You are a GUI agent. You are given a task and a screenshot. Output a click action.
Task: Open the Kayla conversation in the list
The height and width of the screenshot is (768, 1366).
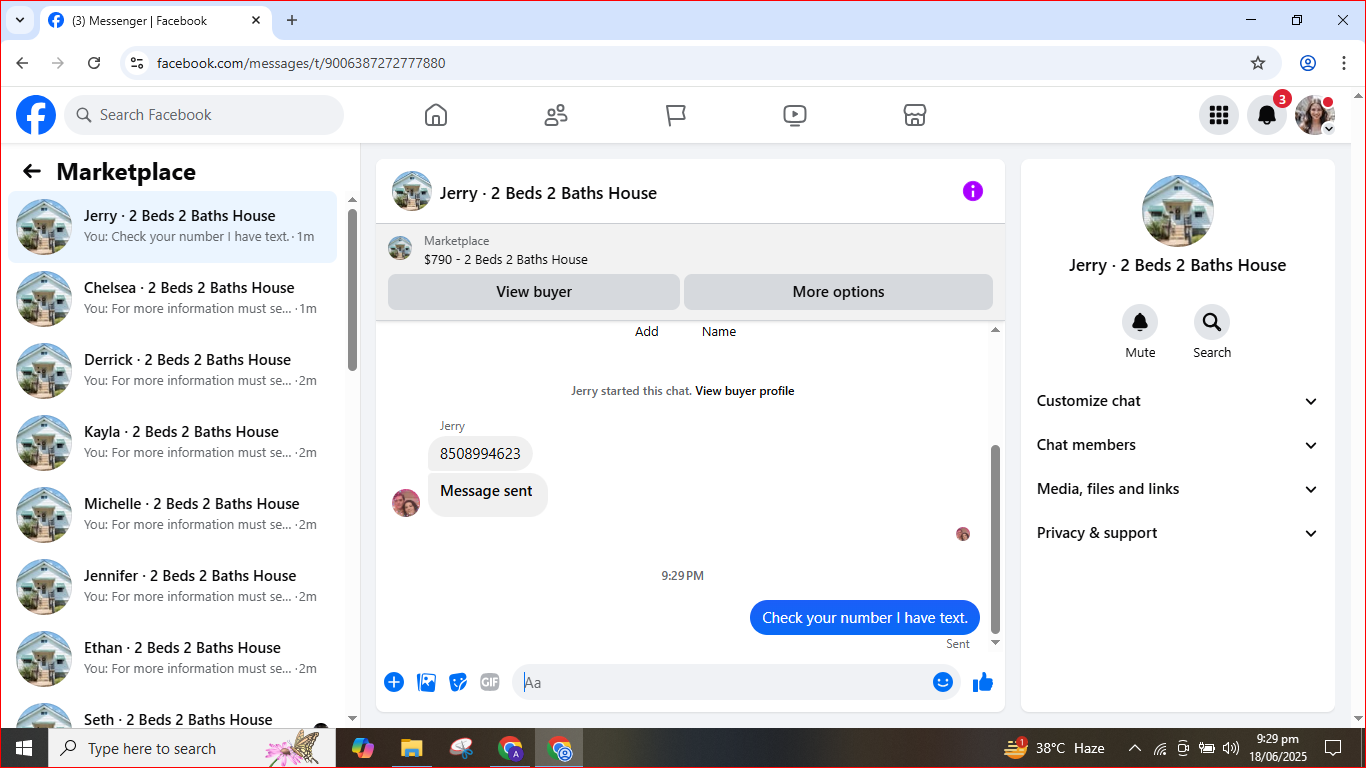coord(173,443)
